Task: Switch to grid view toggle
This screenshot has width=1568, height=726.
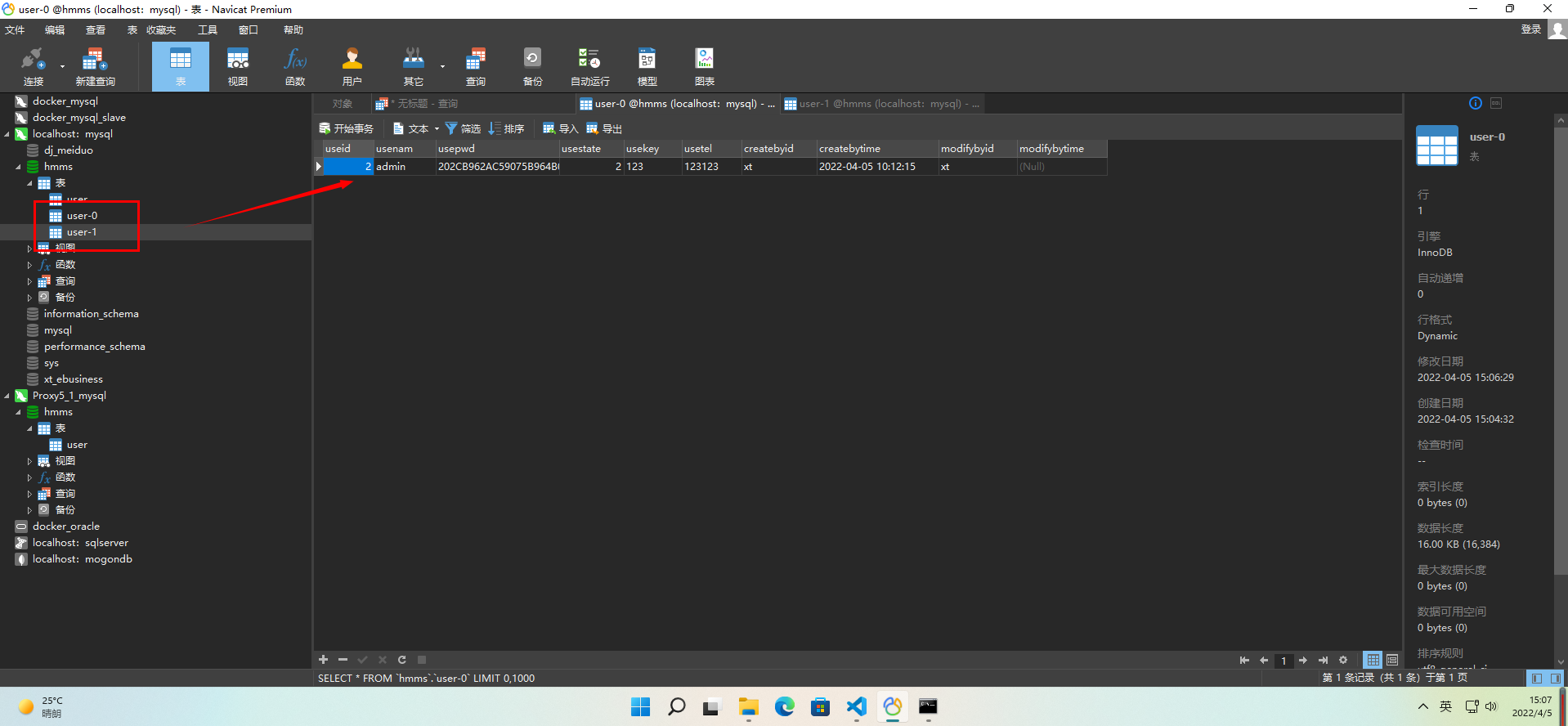Action: click(1373, 660)
